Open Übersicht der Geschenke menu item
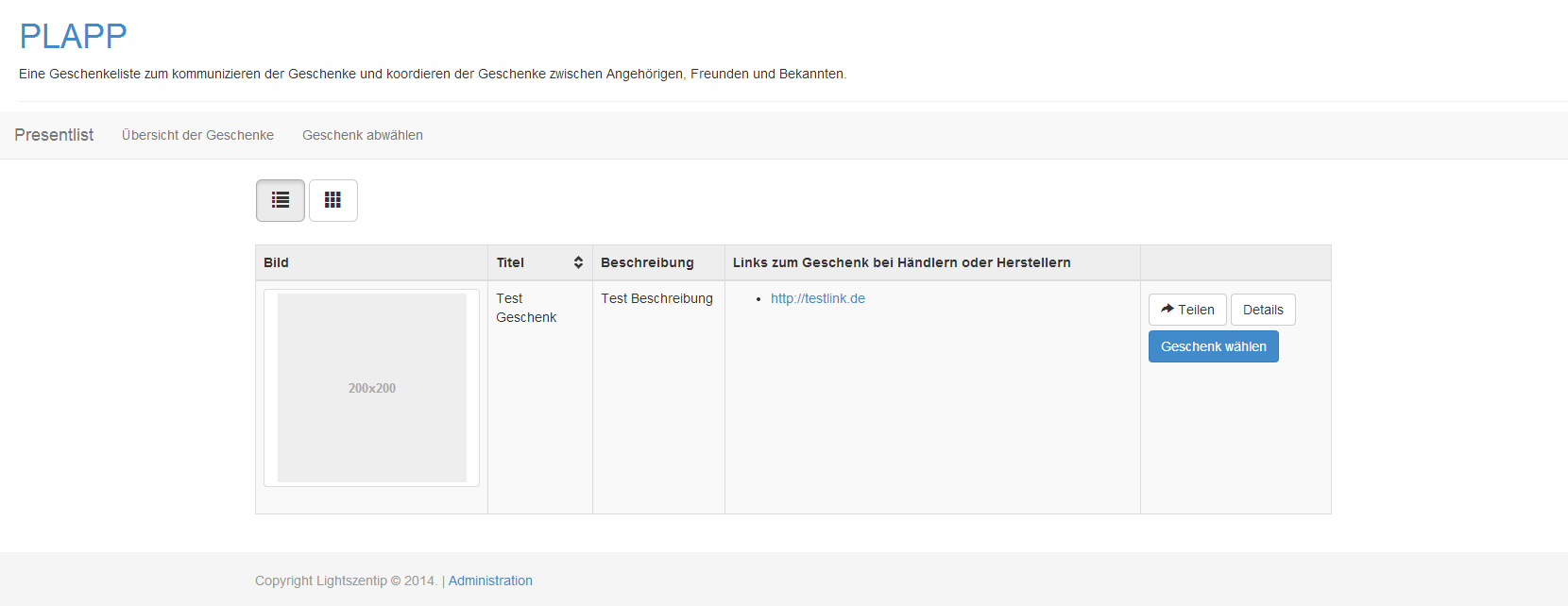 (x=197, y=135)
